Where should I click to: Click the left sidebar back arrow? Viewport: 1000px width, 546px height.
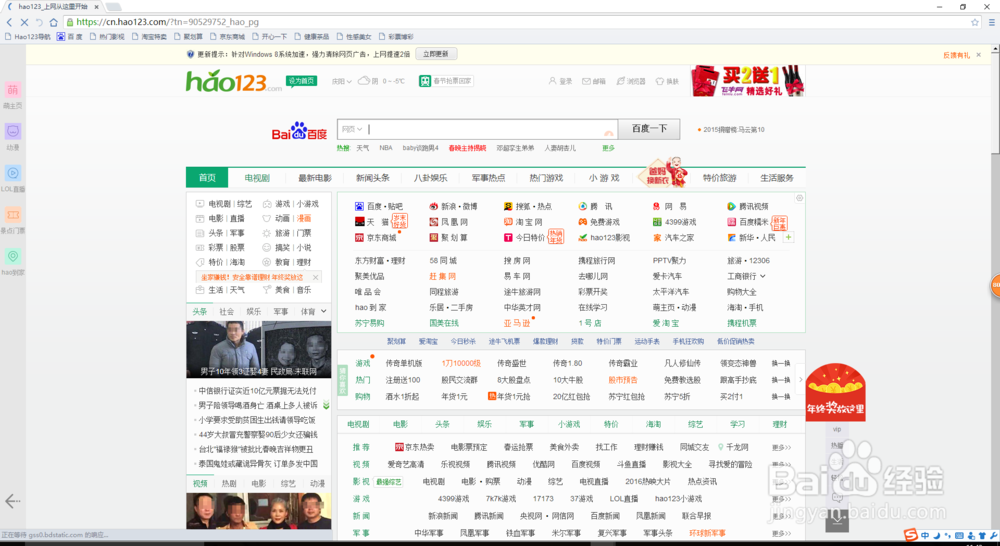coord(12,501)
